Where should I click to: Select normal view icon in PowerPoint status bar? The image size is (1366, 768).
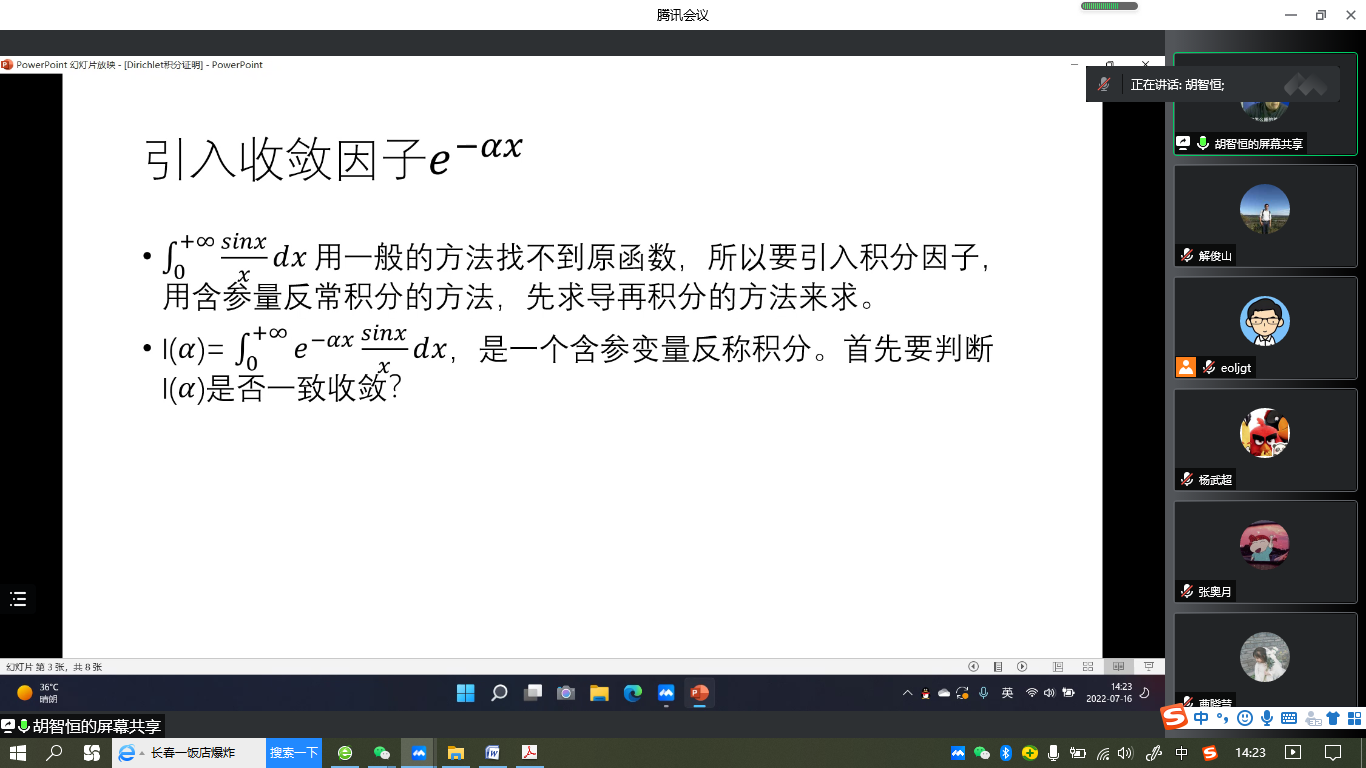tap(1058, 667)
